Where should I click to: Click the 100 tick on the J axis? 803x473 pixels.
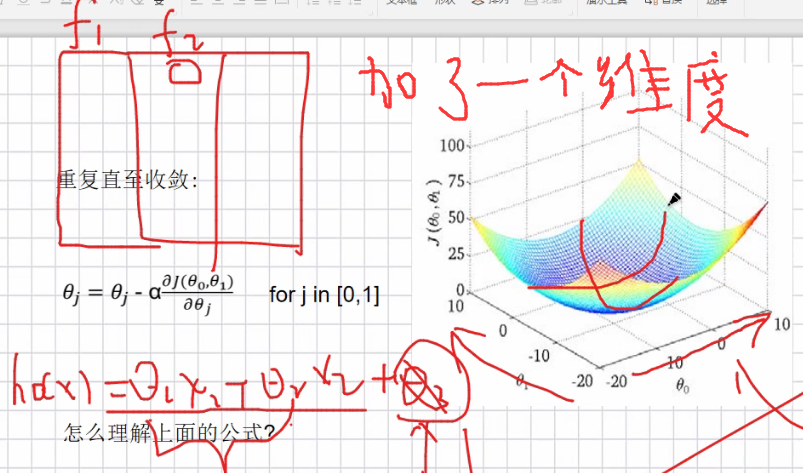452,145
